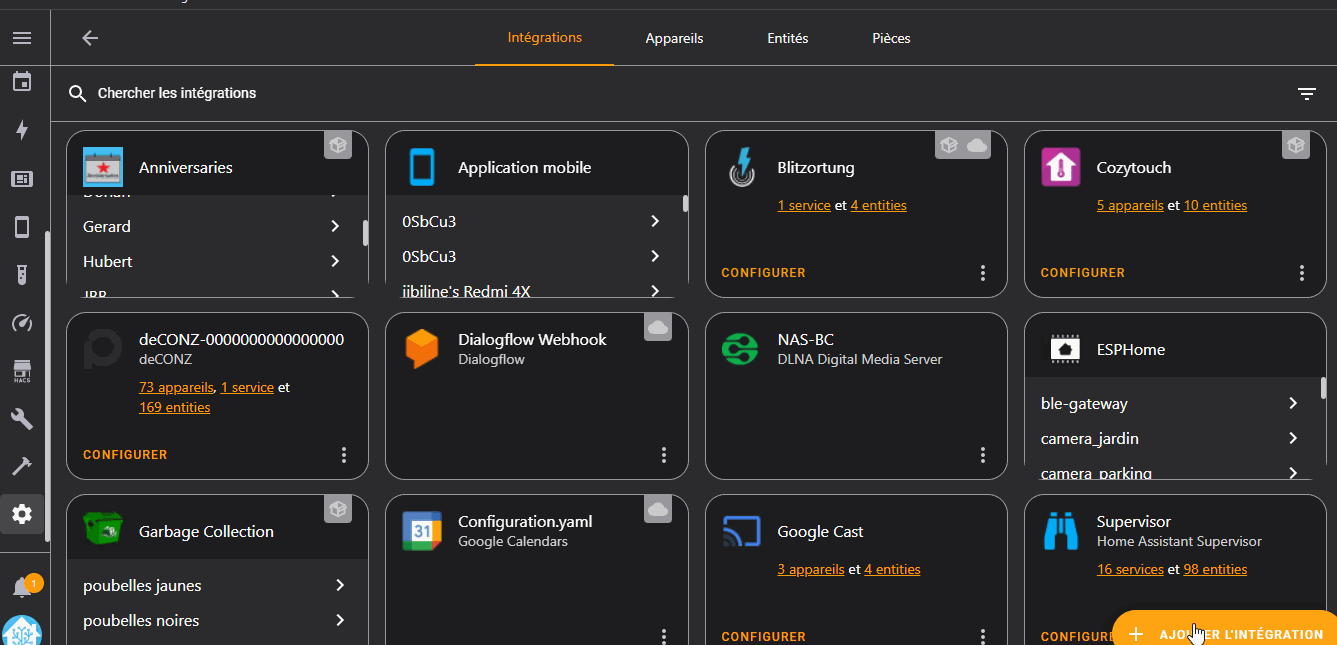This screenshot has width=1337, height=645.
Task: Click the custom integration cube badge on Anniversaries
Action: [x=338, y=145]
